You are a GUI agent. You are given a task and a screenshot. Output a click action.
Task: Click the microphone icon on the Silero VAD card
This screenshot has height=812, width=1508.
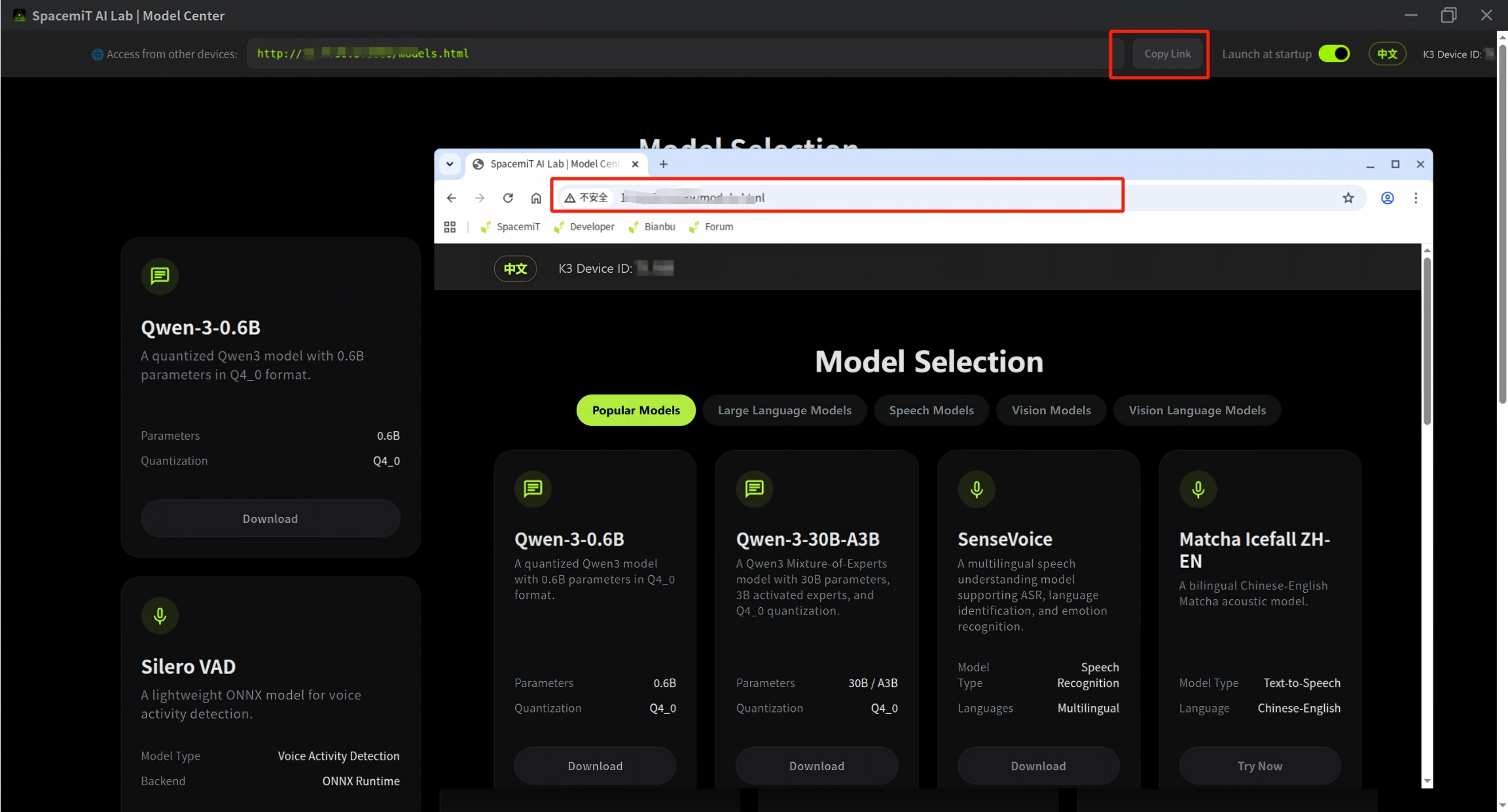click(x=160, y=616)
